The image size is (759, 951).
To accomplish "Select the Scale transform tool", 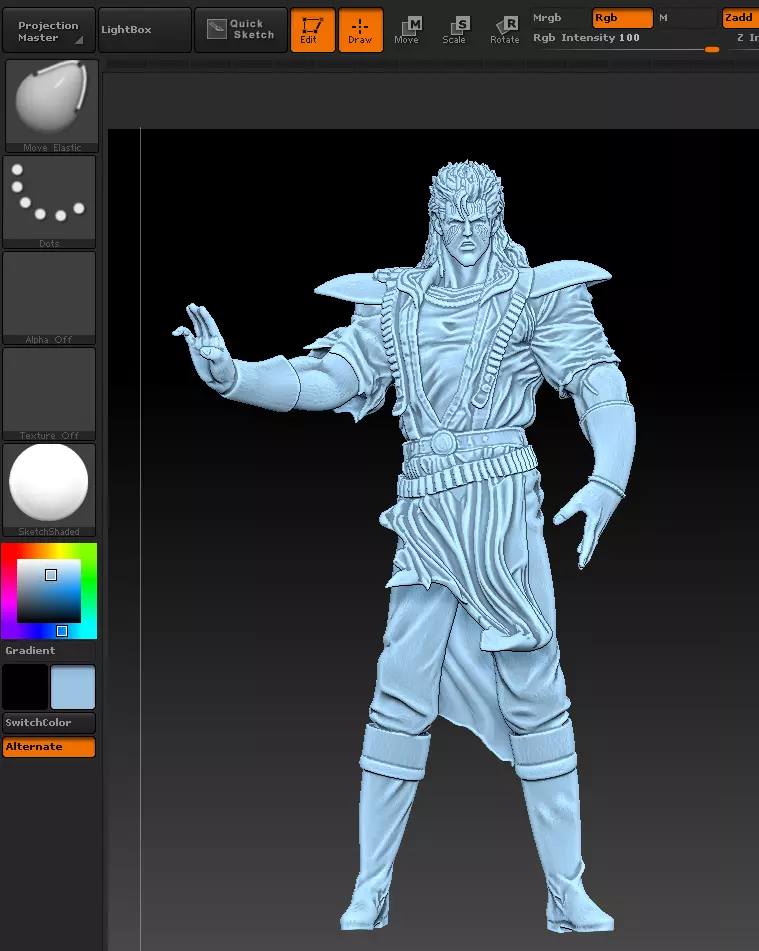I will point(454,30).
